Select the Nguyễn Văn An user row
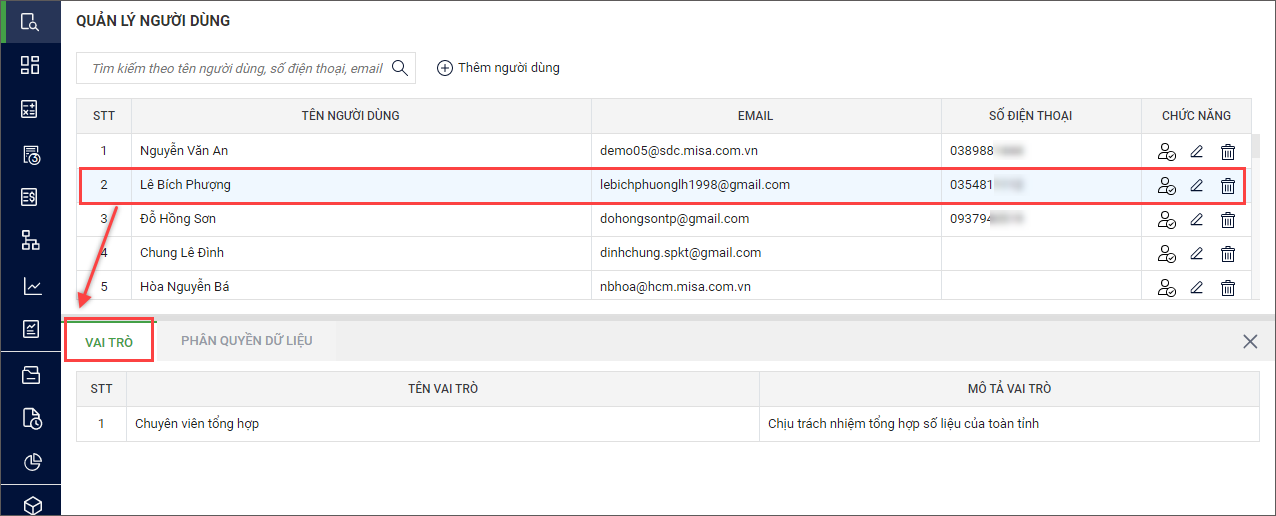This screenshot has height=516, width=1276. click(x=360, y=151)
